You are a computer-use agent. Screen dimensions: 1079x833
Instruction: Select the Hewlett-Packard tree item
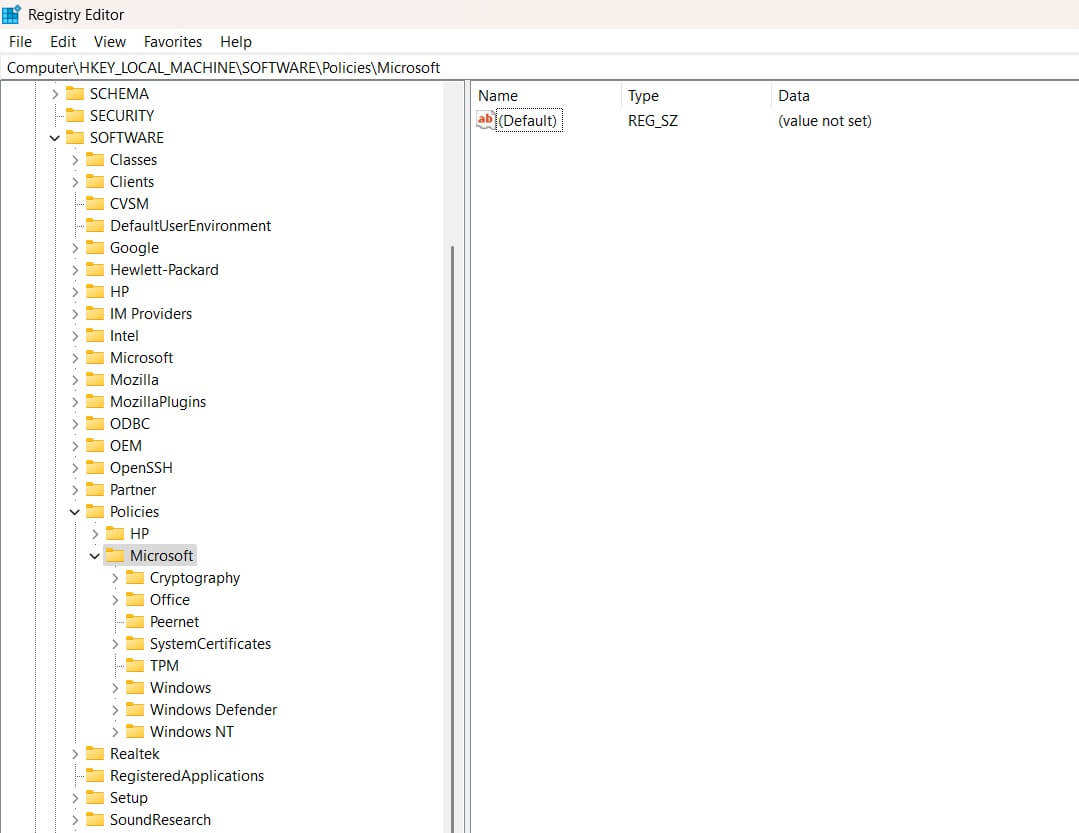(165, 269)
